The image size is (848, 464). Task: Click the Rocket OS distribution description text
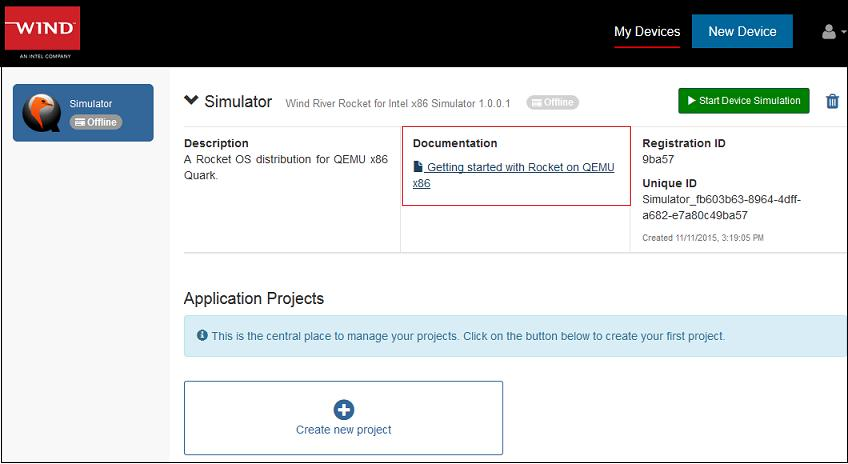286,167
